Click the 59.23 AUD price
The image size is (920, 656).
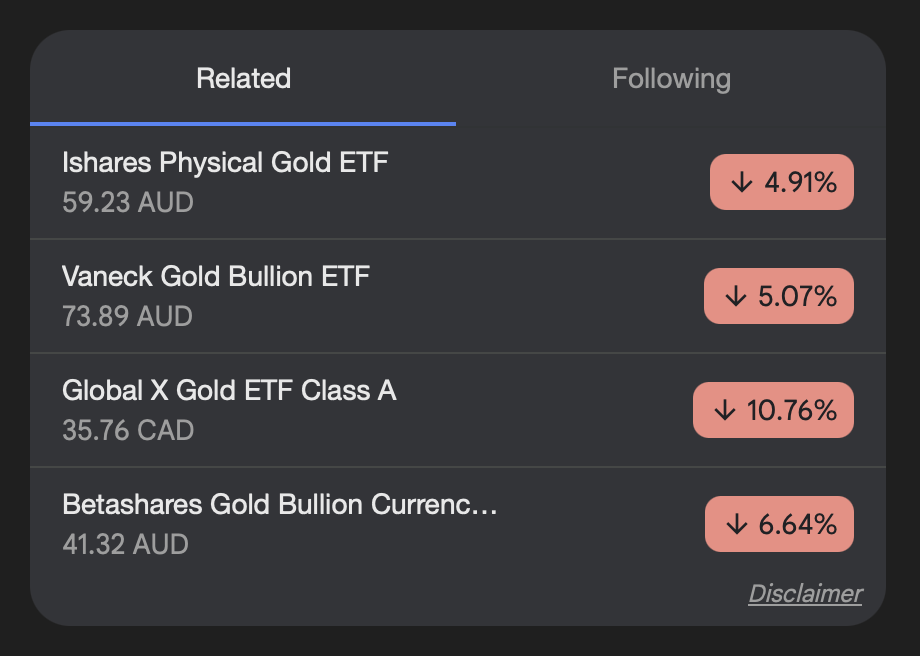pyautogui.click(x=127, y=203)
